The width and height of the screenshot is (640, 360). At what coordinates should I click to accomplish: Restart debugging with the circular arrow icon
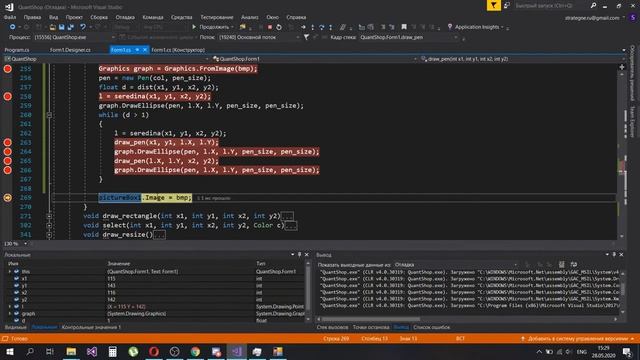pyautogui.click(x=279, y=27)
